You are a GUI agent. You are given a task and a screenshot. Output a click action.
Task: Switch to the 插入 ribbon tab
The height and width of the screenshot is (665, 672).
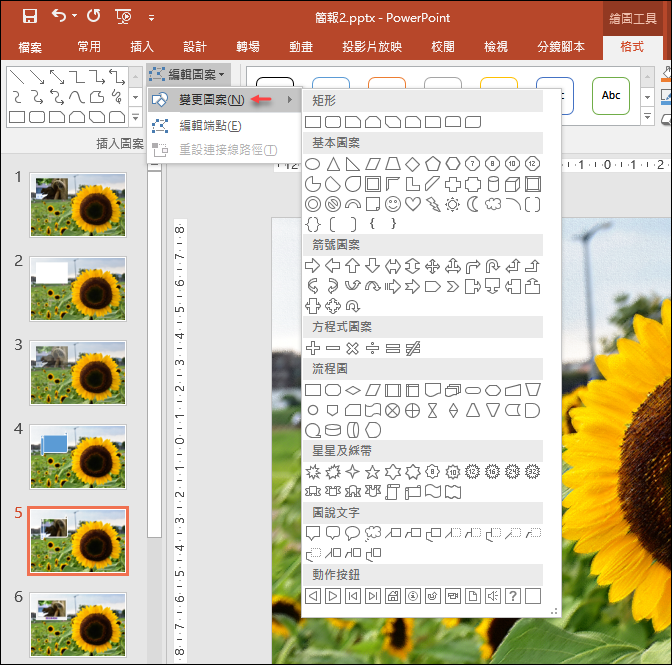pyautogui.click(x=142, y=47)
